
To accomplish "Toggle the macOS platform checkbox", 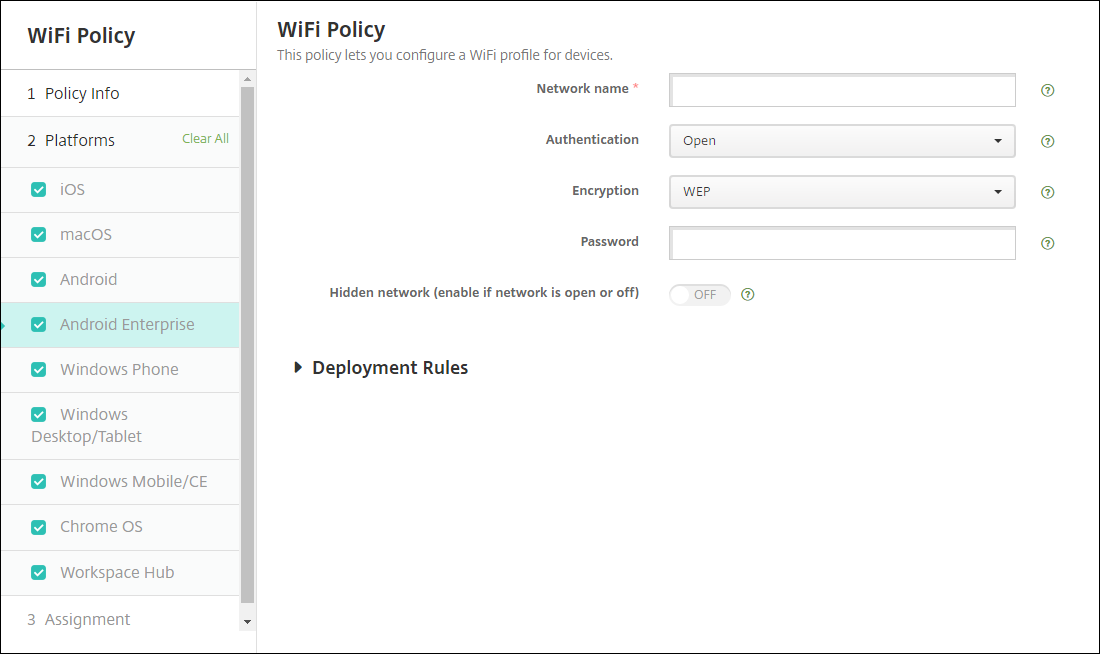I will (39, 234).
